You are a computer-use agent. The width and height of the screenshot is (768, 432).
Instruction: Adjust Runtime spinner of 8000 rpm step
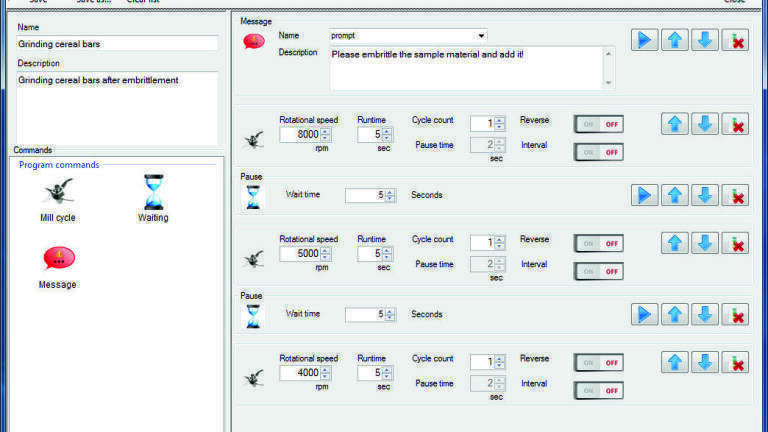click(x=387, y=134)
